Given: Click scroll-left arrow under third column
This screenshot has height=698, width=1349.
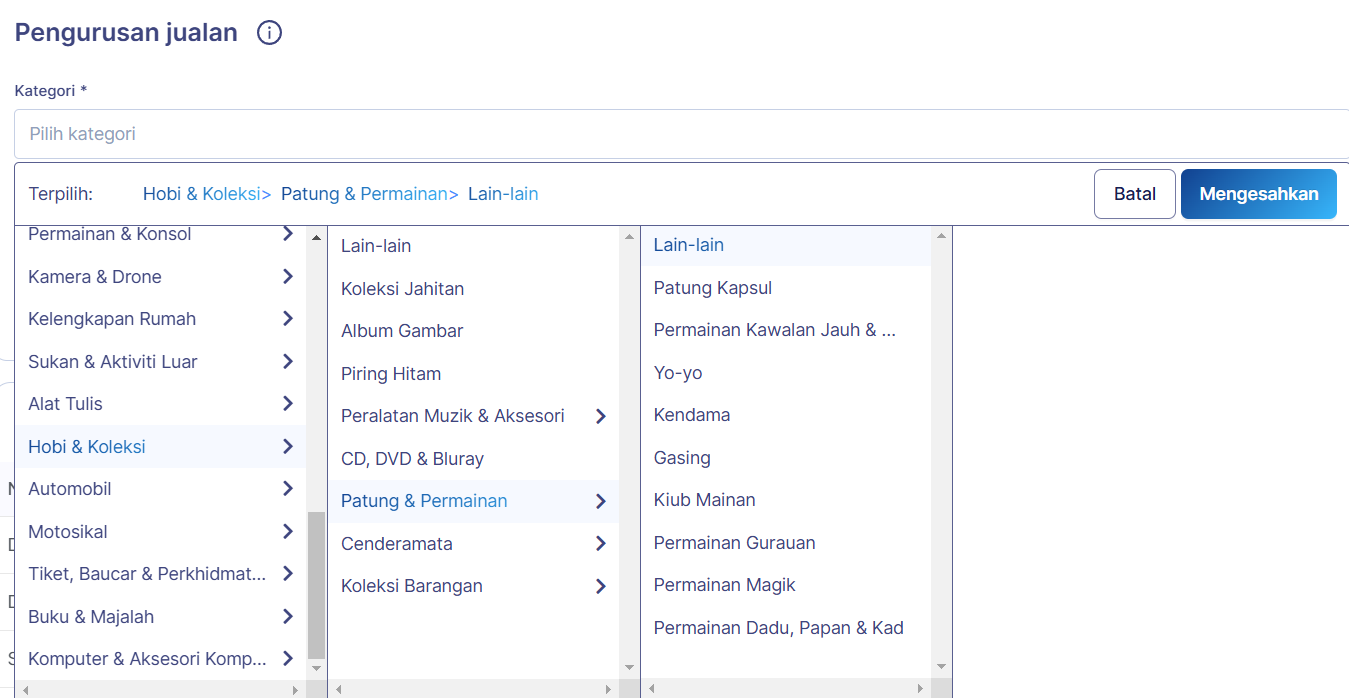Looking at the screenshot, I should click(652, 689).
